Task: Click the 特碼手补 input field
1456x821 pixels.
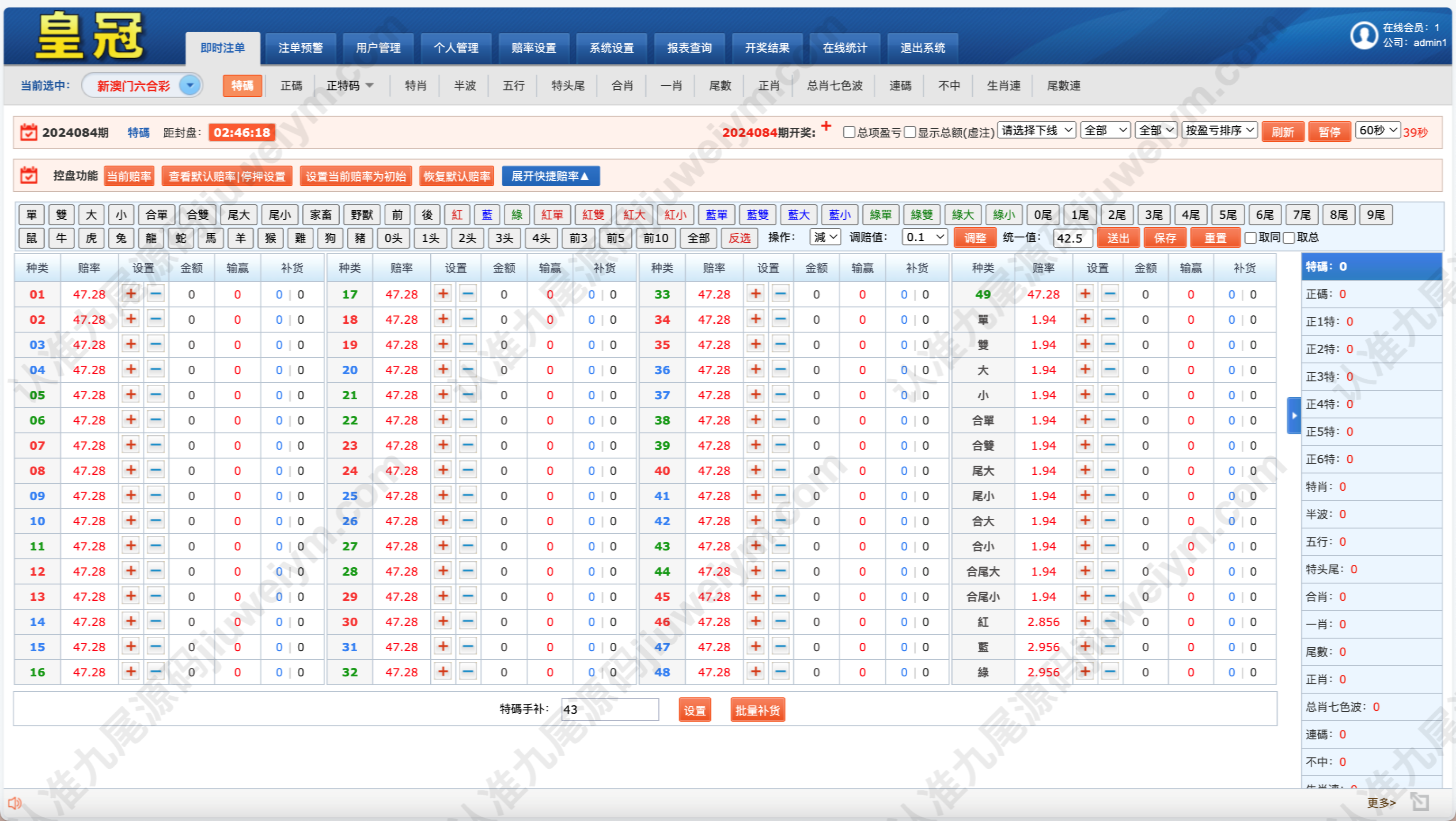Action: click(610, 710)
